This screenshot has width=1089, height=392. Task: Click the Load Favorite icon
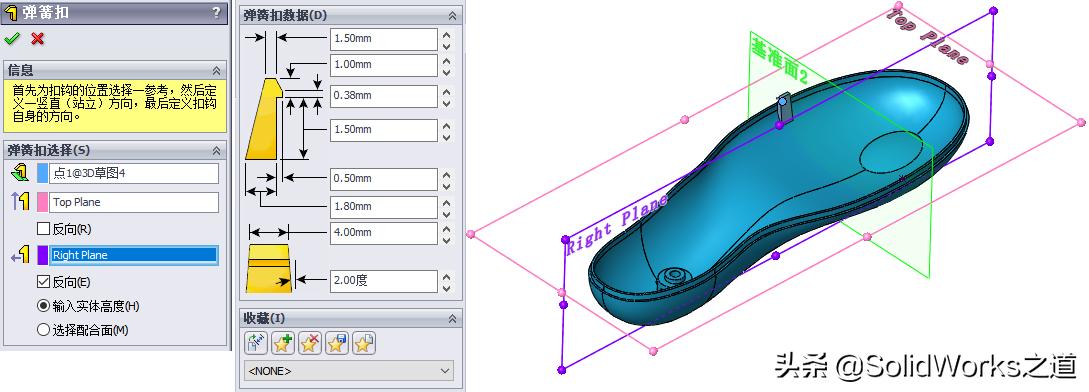[364, 343]
